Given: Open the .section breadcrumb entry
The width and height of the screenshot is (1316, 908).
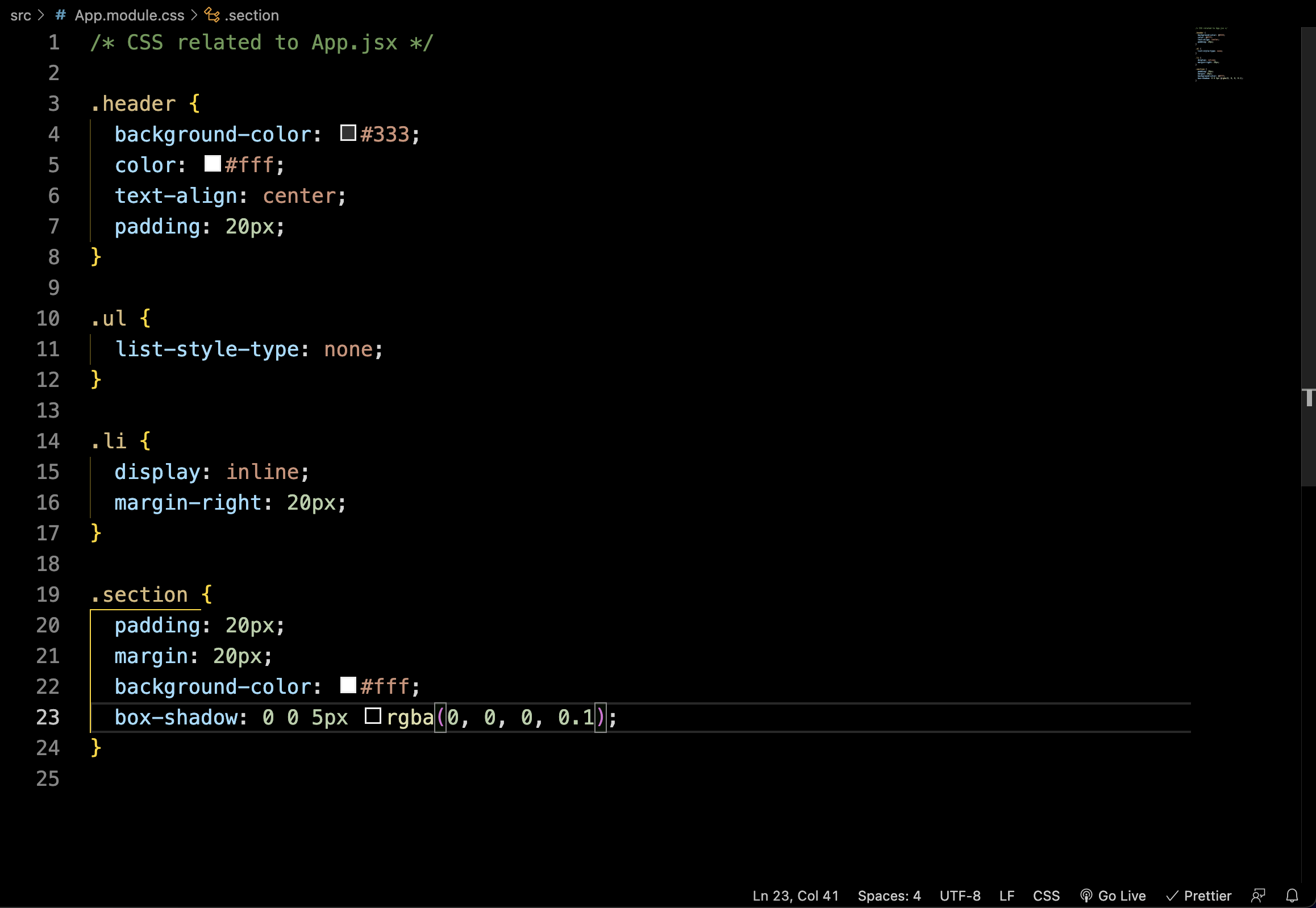Looking at the screenshot, I should coord(252,15).
